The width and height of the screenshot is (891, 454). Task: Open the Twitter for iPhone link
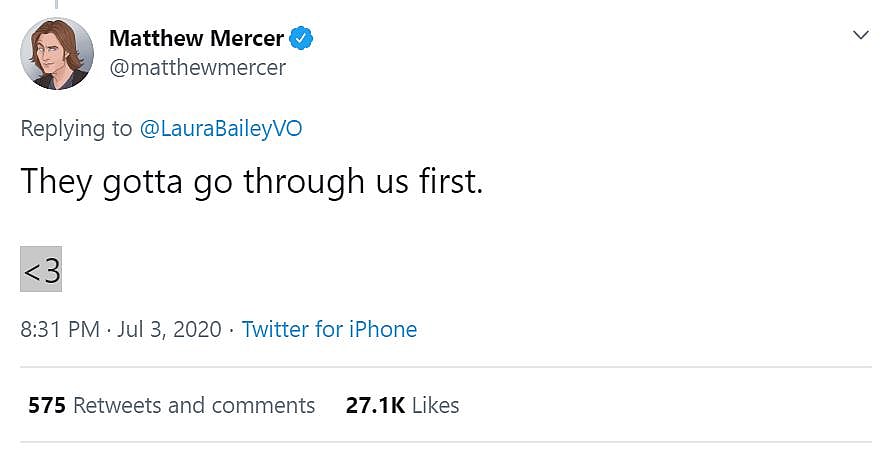pyautogui.click(x=329, y=329)
